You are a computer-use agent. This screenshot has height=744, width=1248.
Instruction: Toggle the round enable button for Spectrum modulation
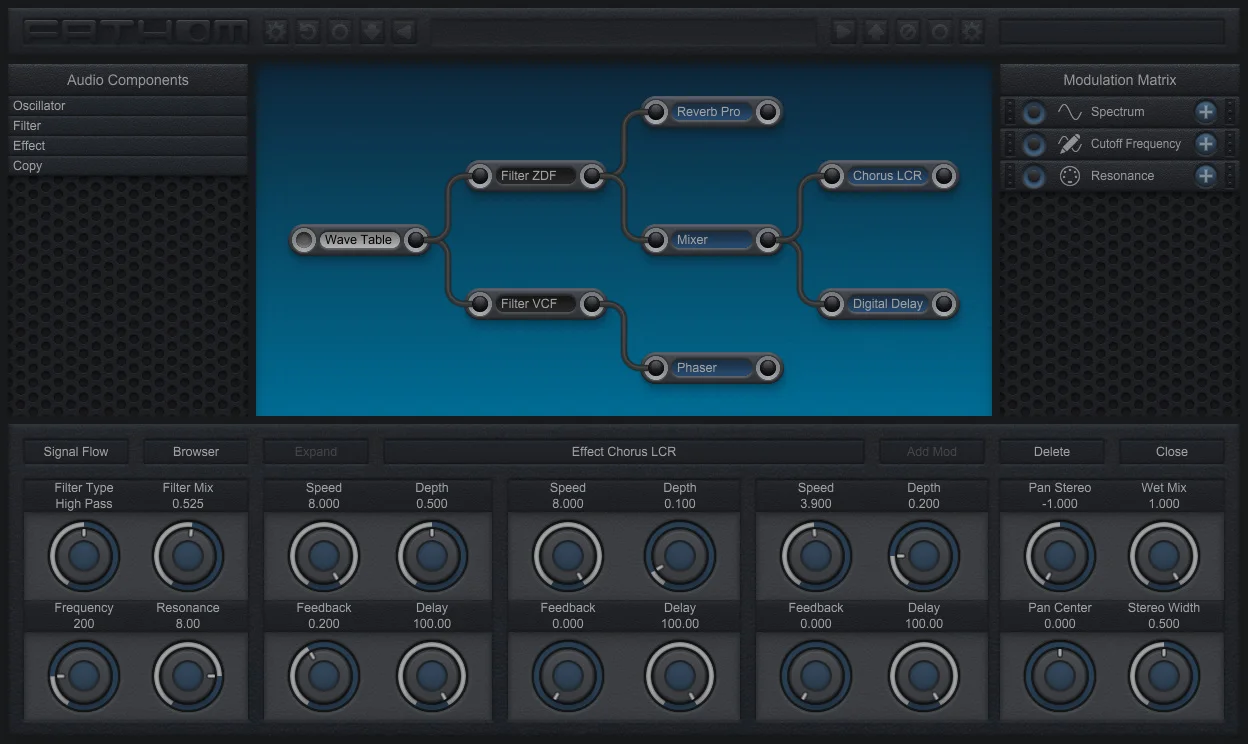coord(1034,112)
